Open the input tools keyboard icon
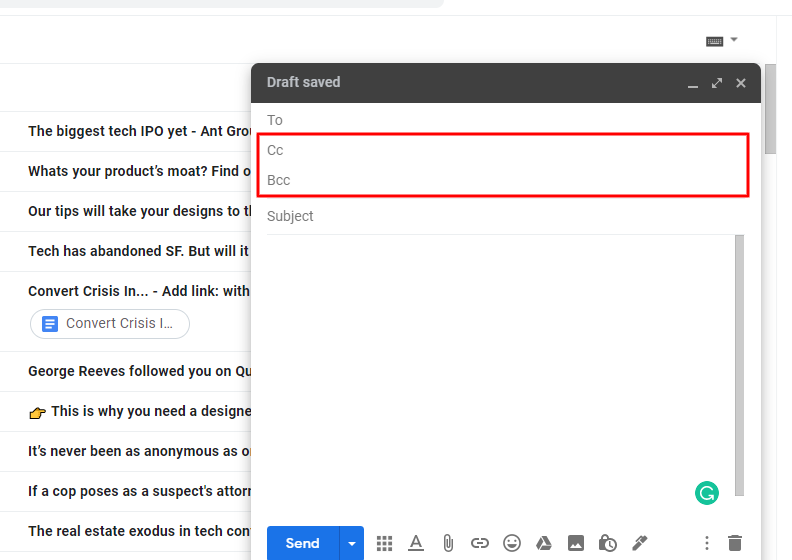Viewport: 792px width, 560px height. coord(714,41)
